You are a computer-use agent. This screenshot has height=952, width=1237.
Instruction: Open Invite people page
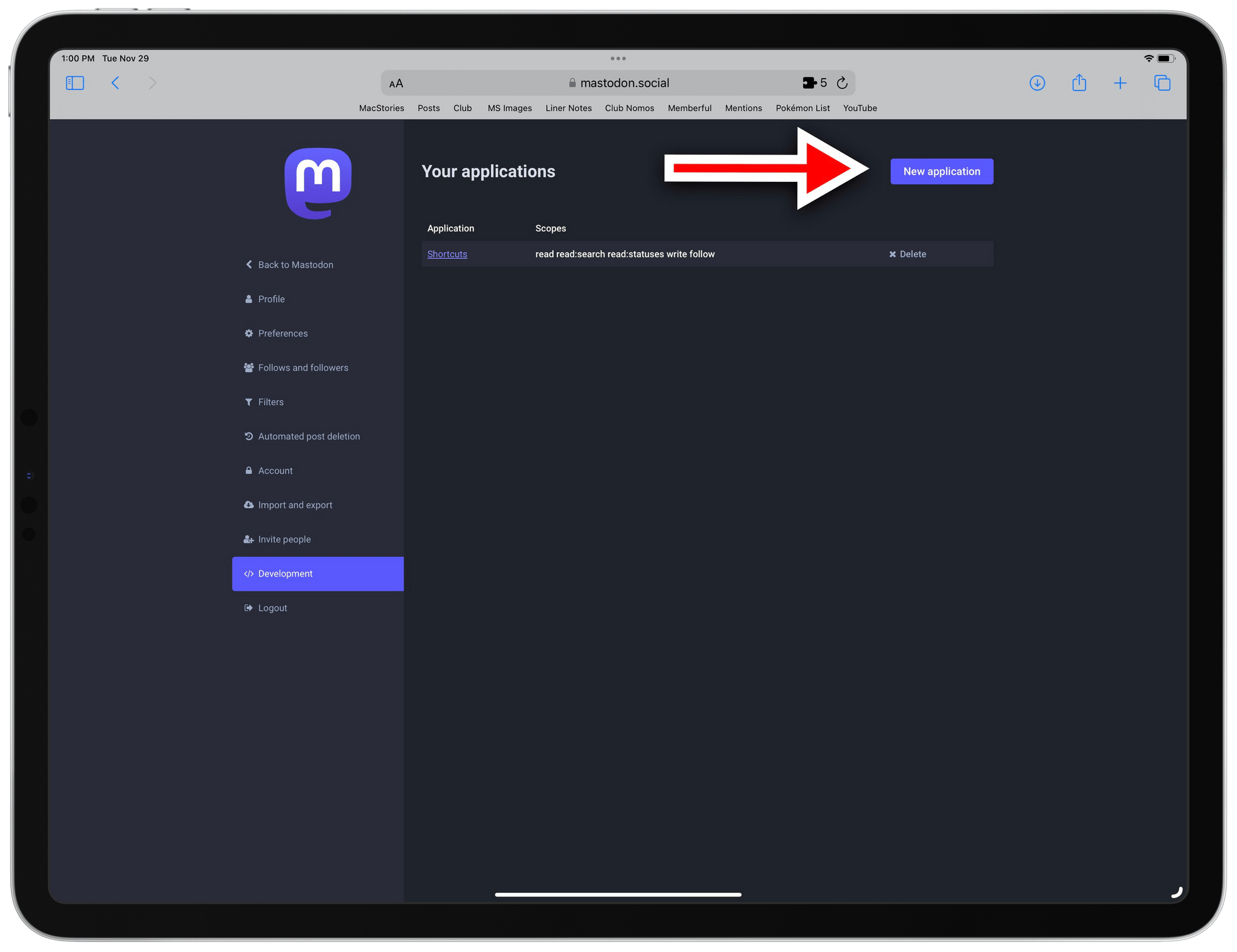[x=318, y=539]
